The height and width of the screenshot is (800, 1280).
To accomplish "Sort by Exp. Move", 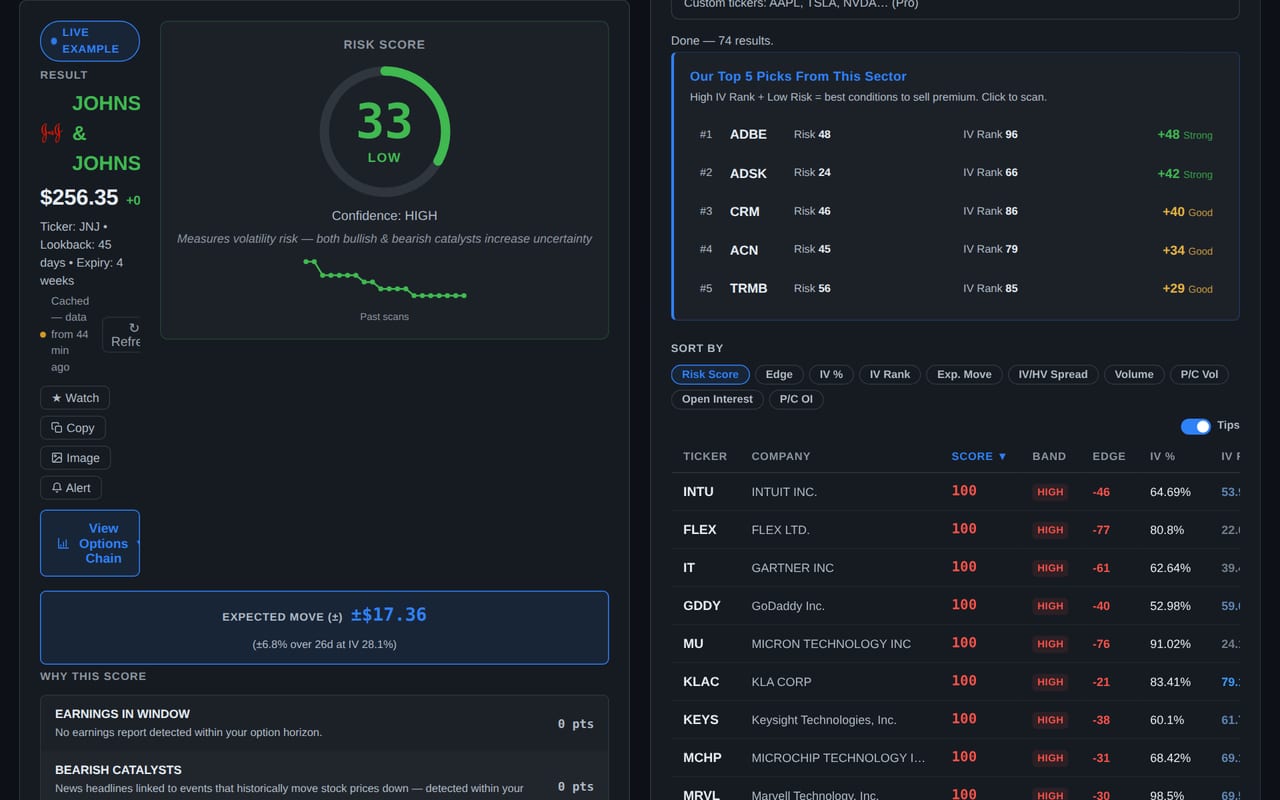I will click(964, 374).
